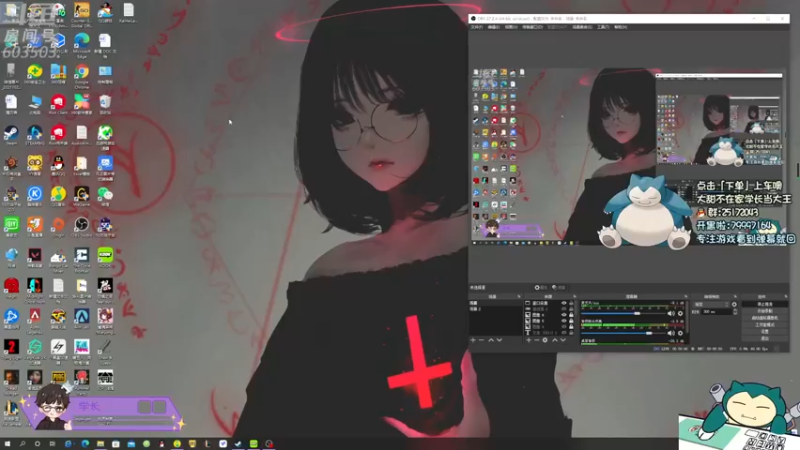
Task: Open the 编辑 menu in OBS
Action: coord(493,27)
